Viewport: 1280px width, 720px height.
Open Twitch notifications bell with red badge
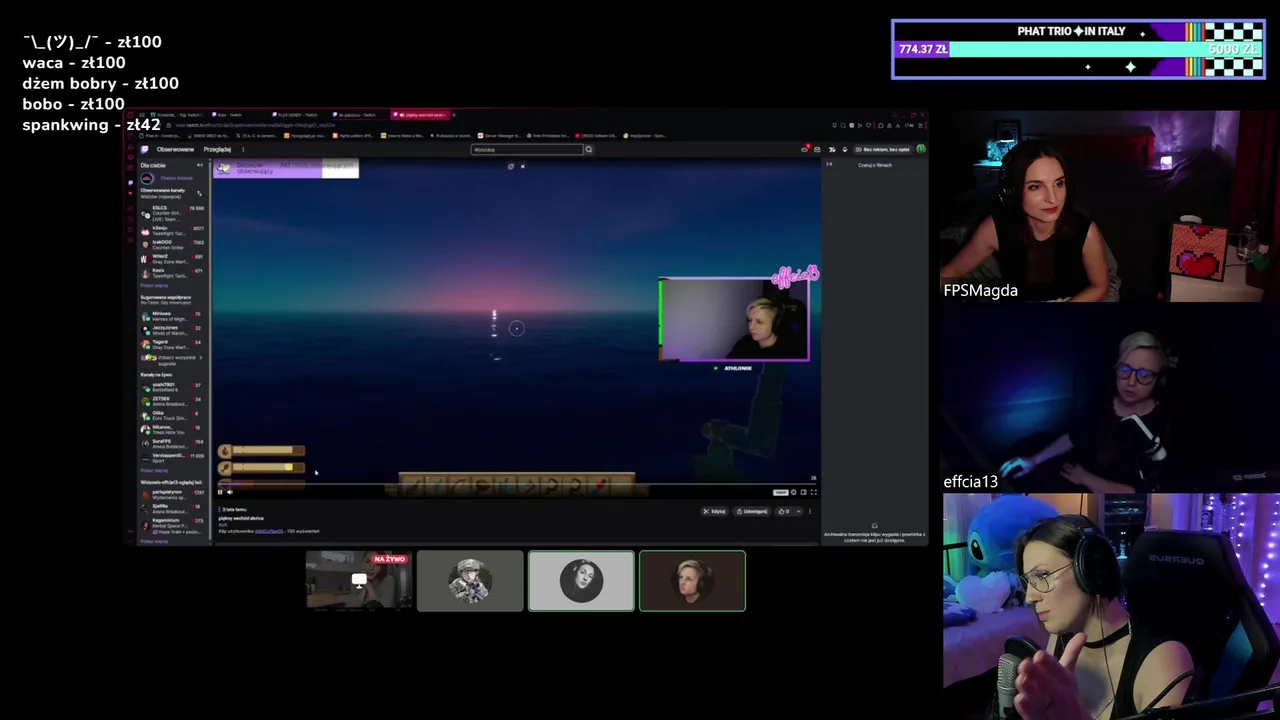point(805,149)
